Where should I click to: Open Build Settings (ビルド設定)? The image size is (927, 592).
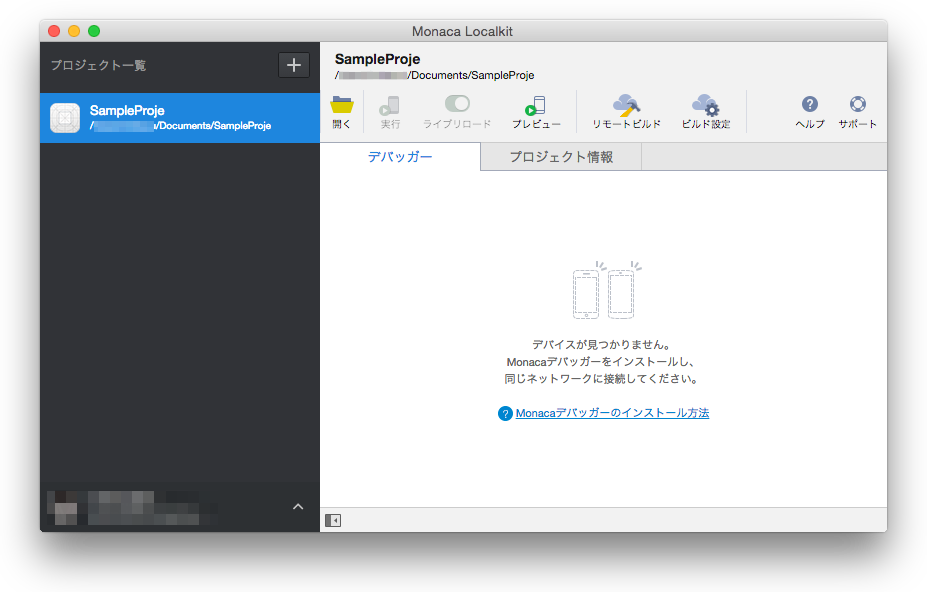pyautogui.click(x=705, y=106)
